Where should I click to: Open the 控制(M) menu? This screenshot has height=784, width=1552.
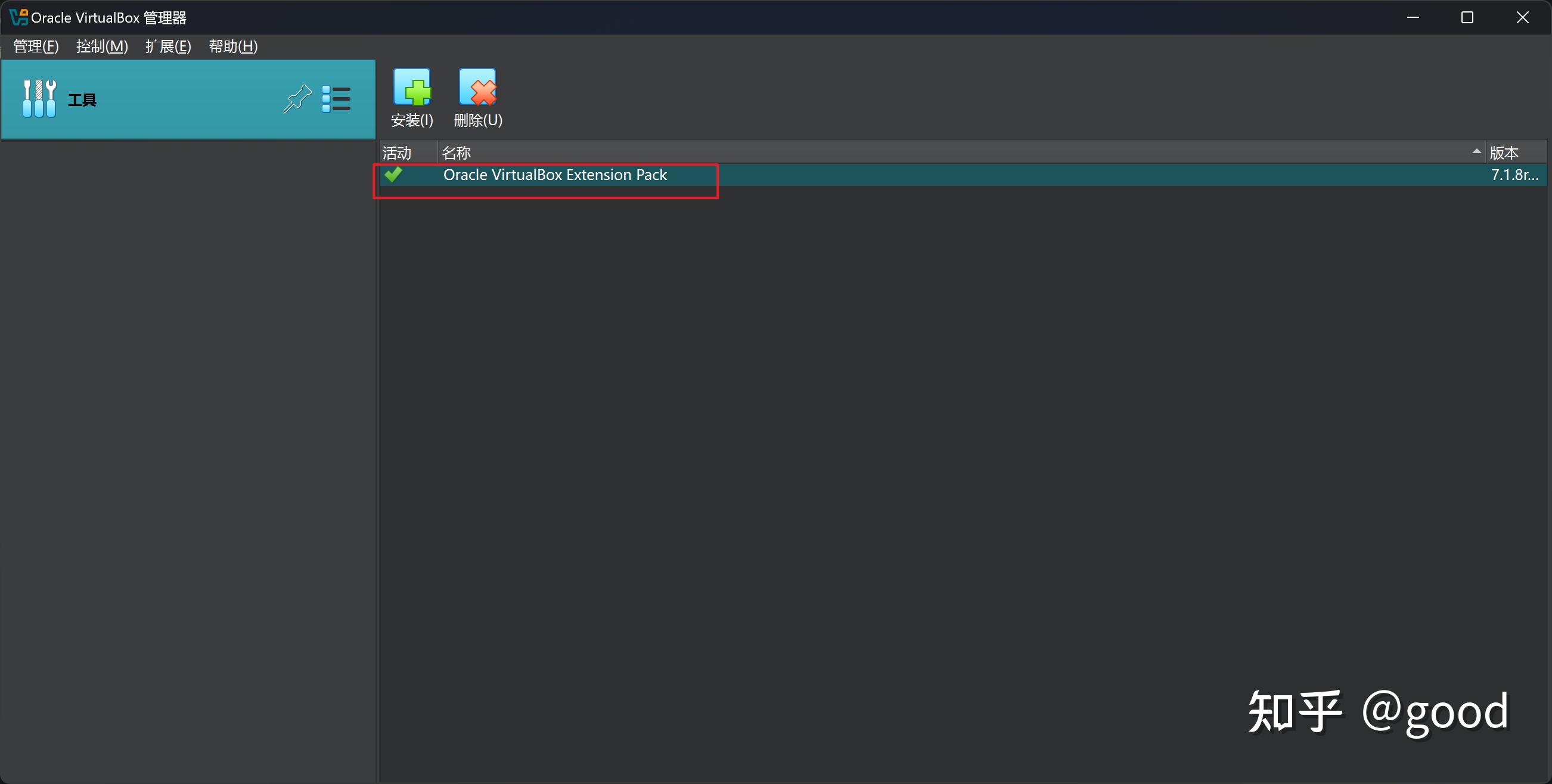point(102,46)
